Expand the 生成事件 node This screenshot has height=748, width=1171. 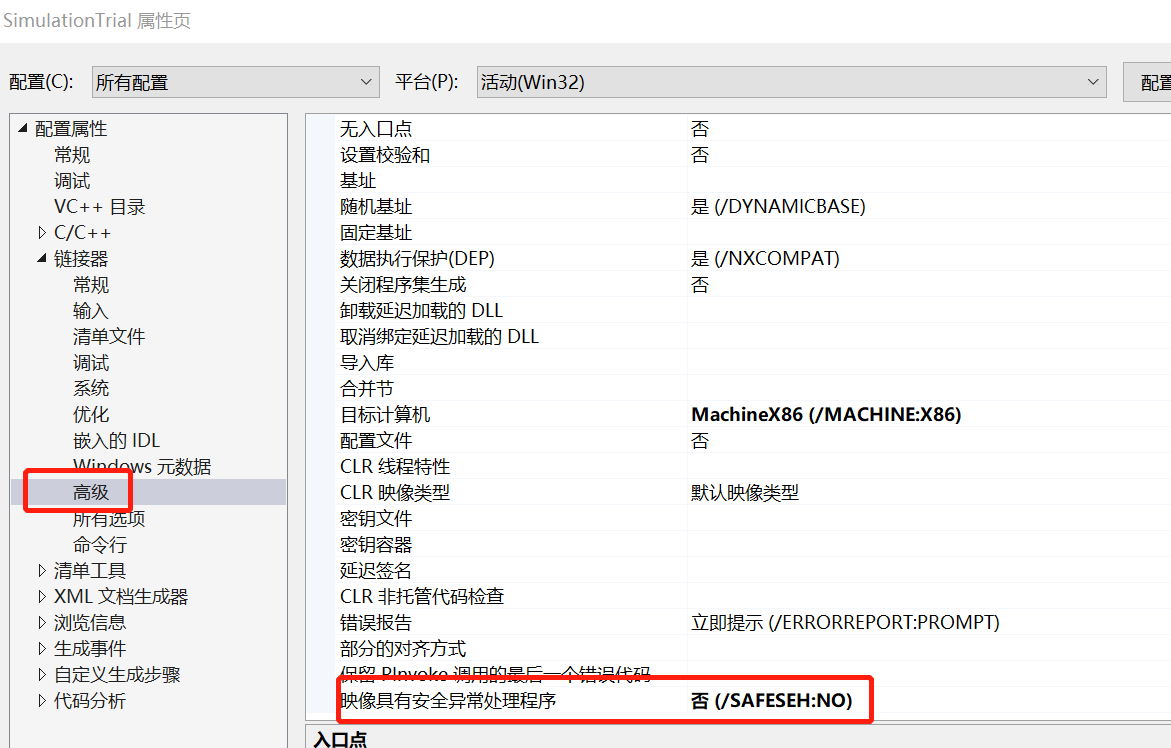point(42,648)
